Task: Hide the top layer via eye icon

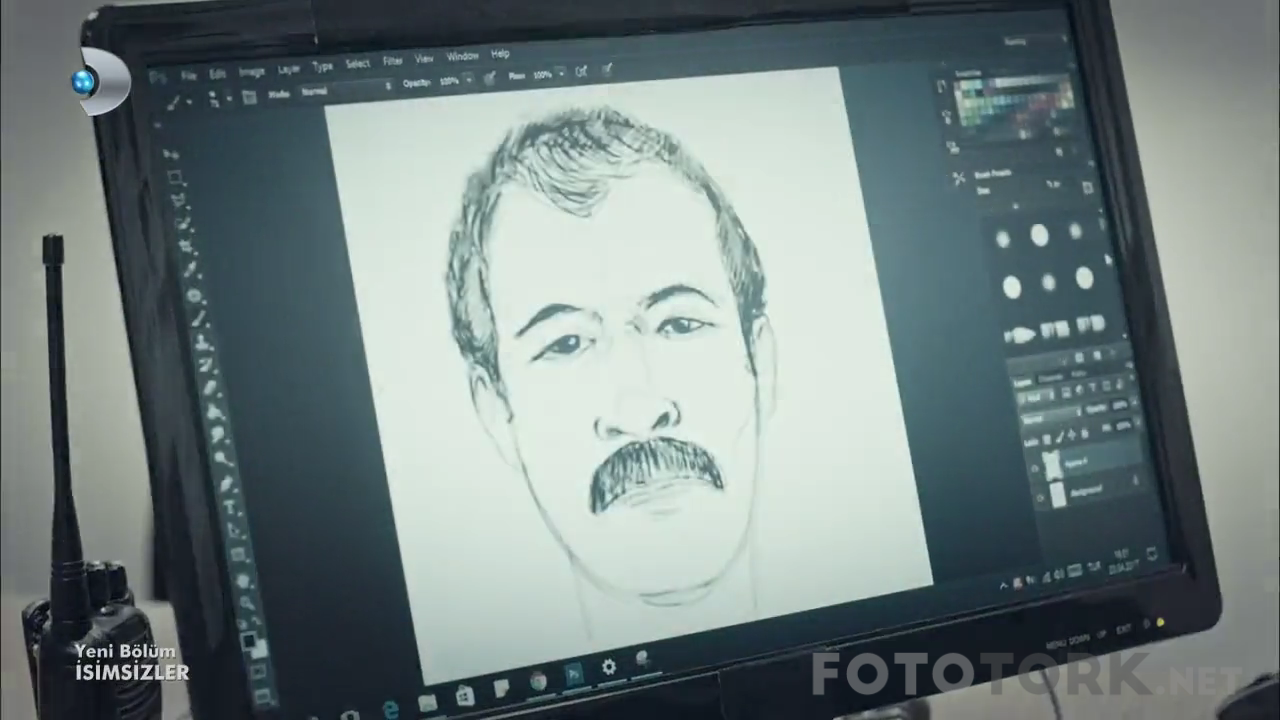Action: click(x=1034, y=468)
